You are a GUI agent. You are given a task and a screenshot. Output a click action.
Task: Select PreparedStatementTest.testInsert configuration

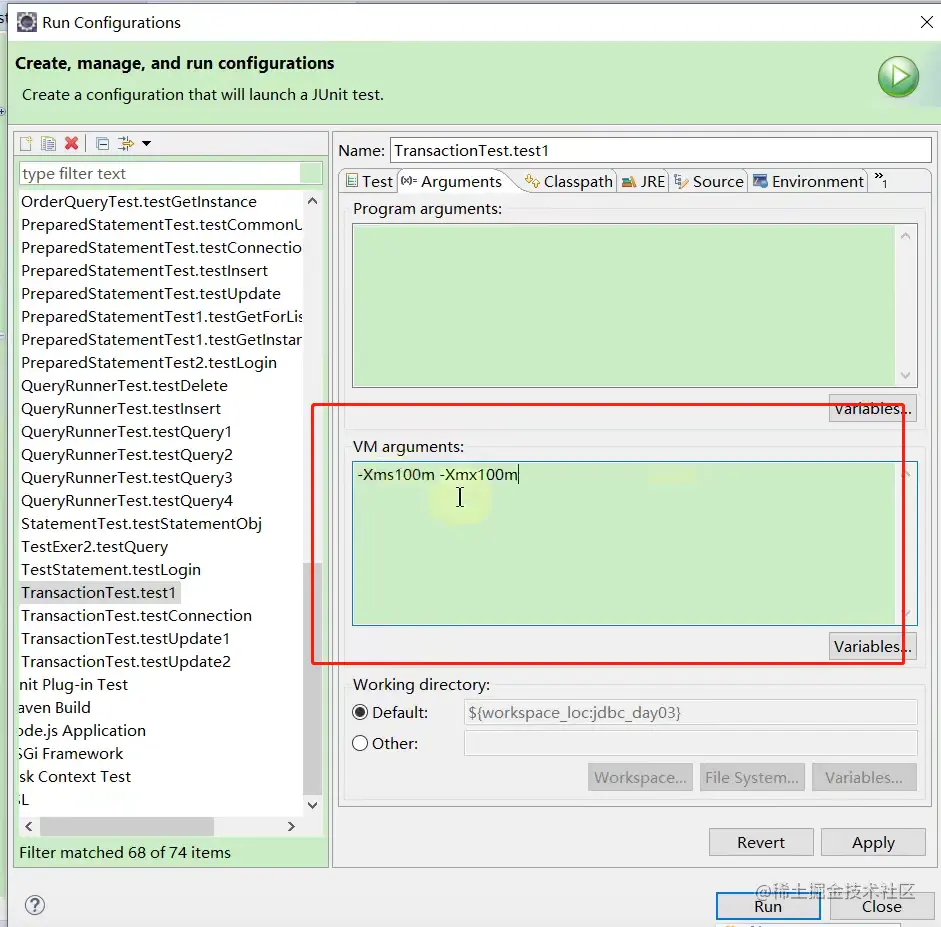[144, 271]
